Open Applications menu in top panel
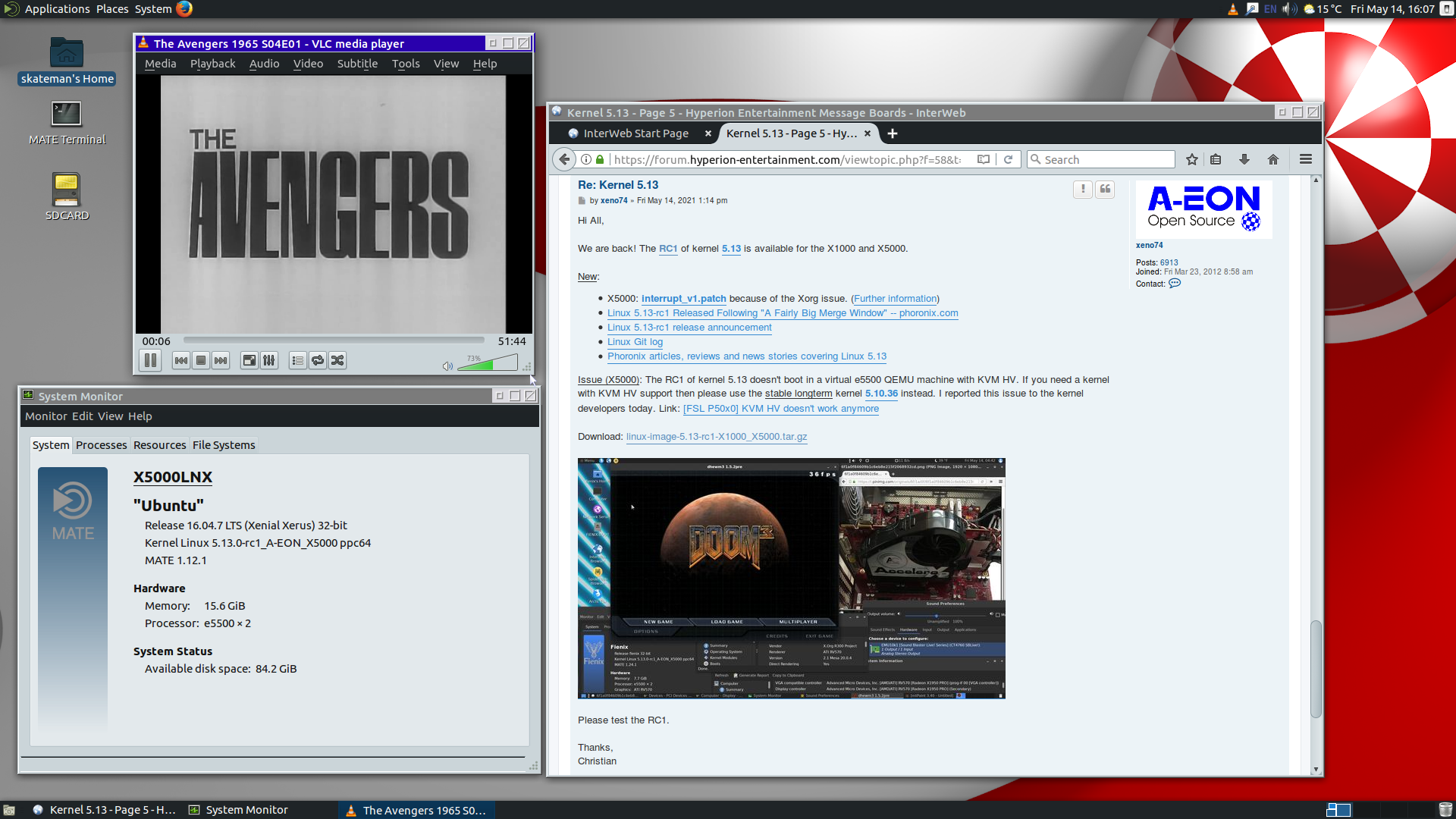This screenshot has width=1456, height=819. (57, 9)
